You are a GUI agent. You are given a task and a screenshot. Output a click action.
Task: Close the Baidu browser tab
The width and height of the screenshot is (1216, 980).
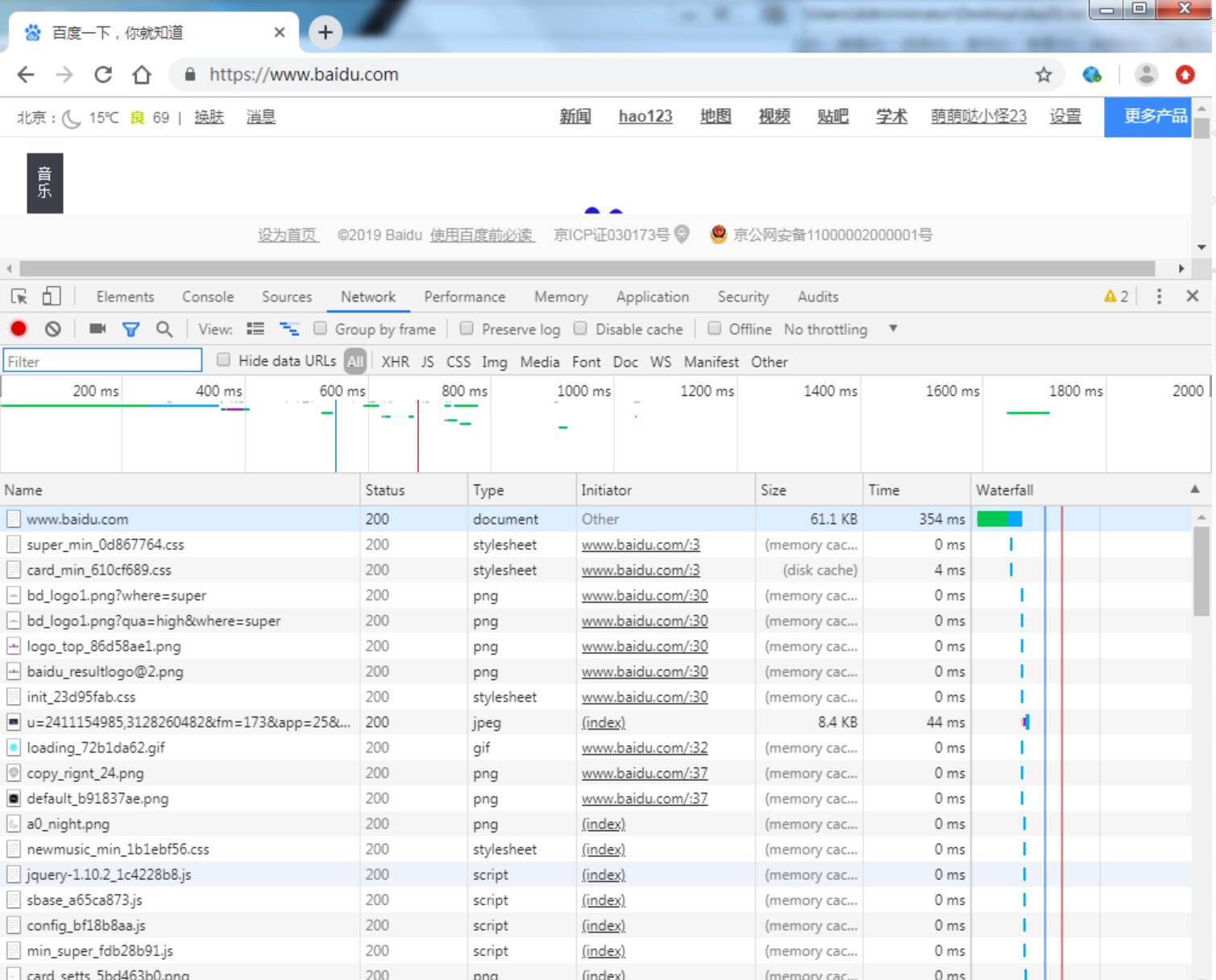click(280, 32)
